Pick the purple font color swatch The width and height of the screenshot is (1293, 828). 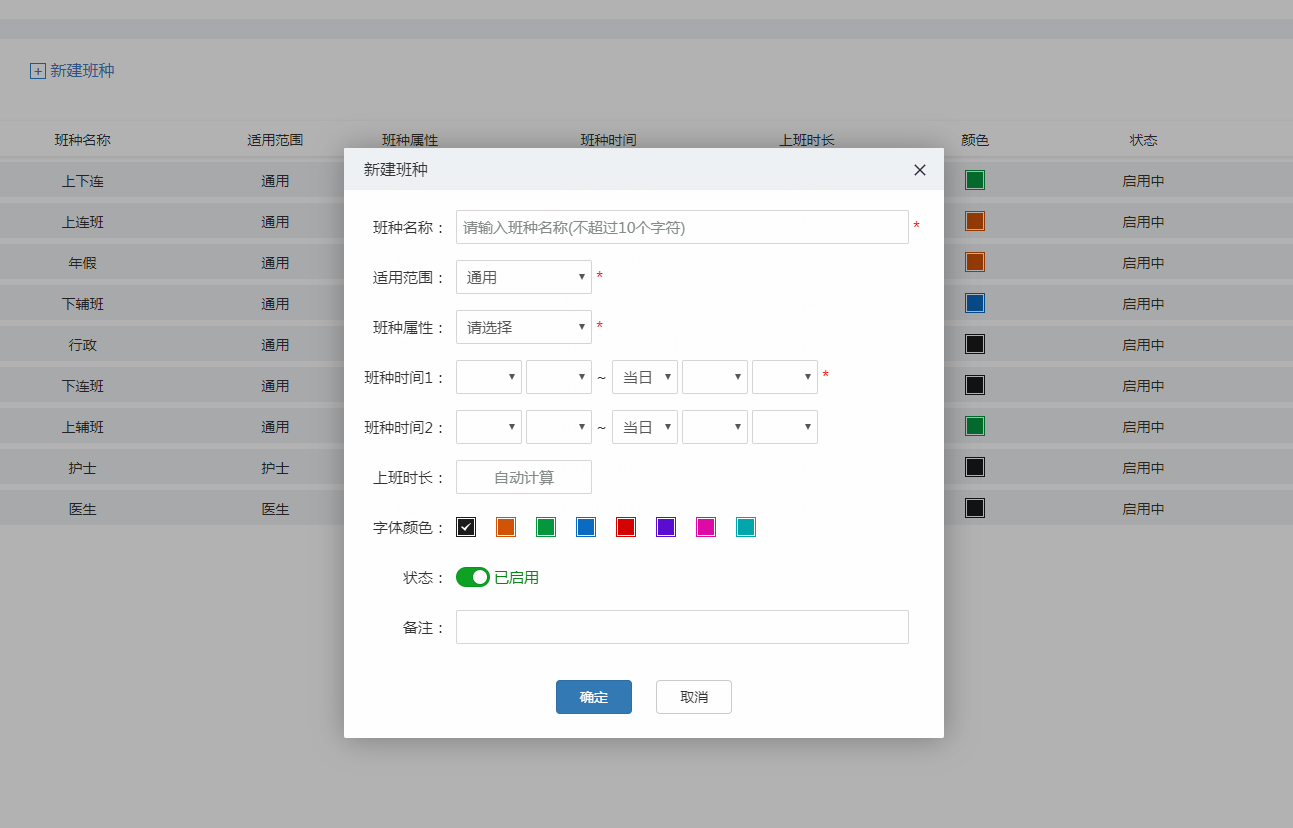point(666,527)
